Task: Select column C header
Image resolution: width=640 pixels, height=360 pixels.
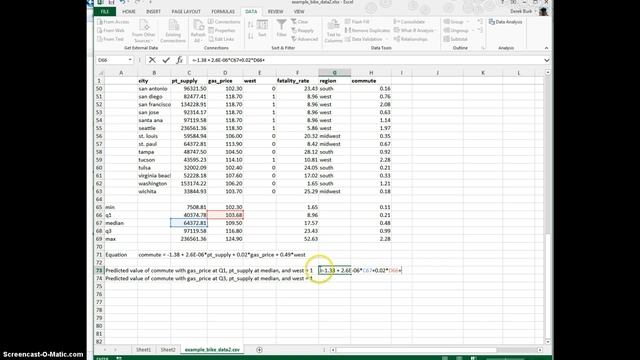Action: coord(189,73)
